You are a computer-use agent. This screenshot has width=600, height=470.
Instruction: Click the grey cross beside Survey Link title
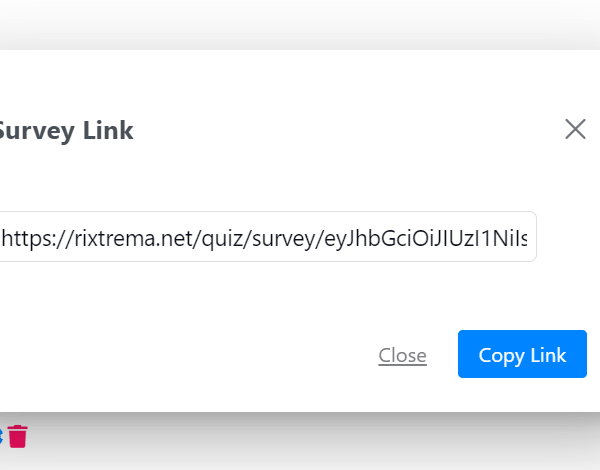(x=575, y=129)
